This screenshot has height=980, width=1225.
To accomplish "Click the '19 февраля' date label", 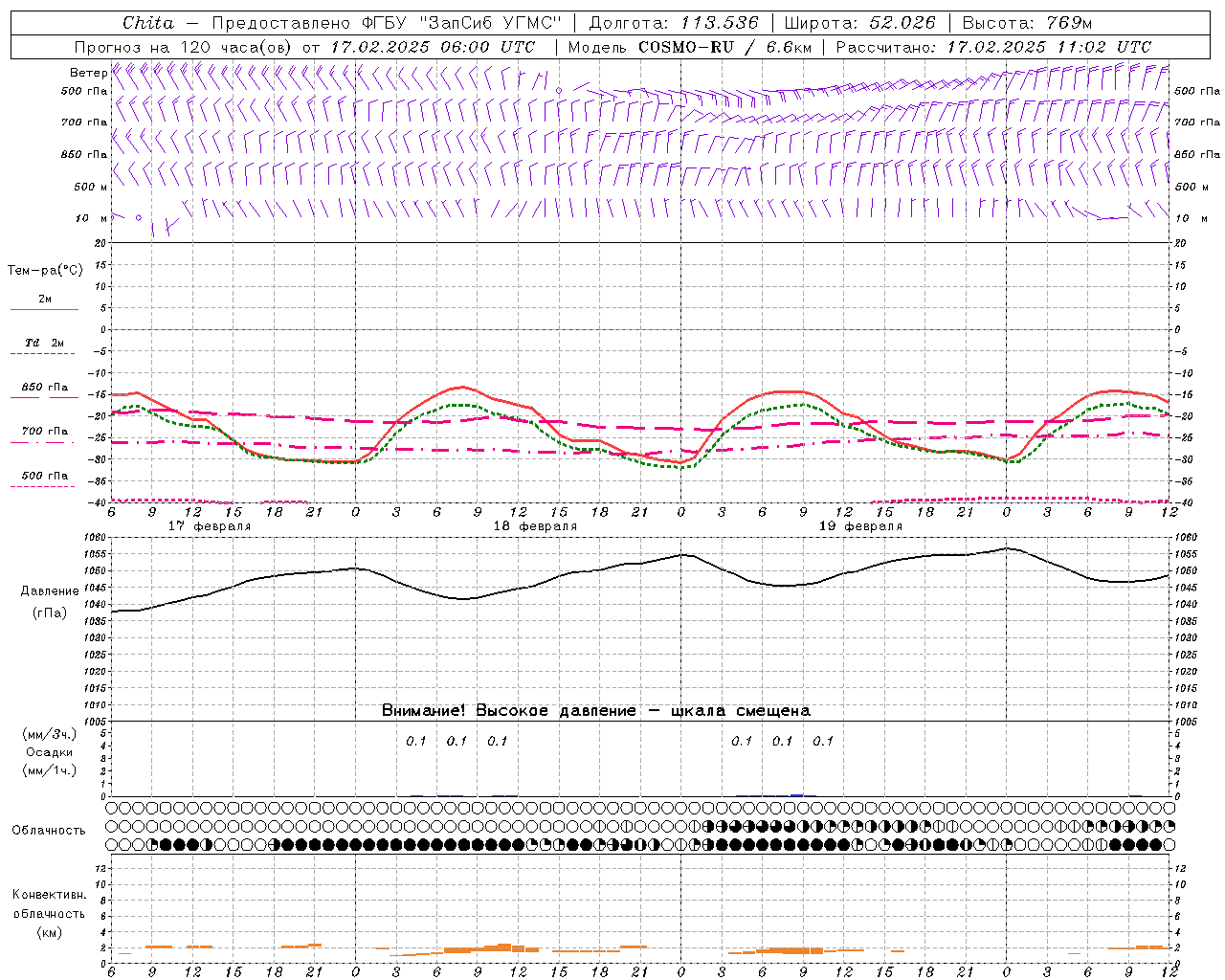I will 860,526.
